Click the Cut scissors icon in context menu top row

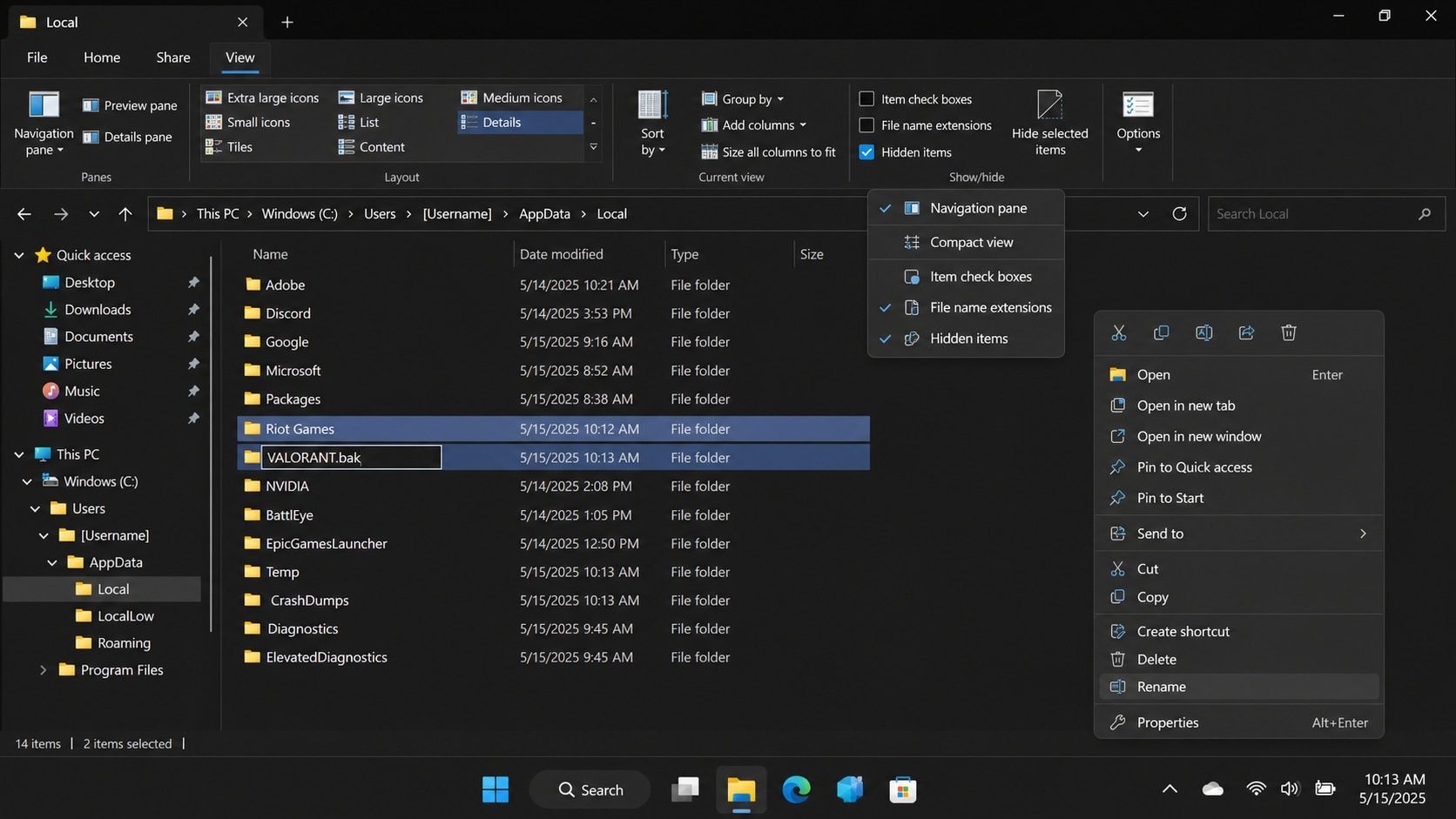coord(1119,332)
